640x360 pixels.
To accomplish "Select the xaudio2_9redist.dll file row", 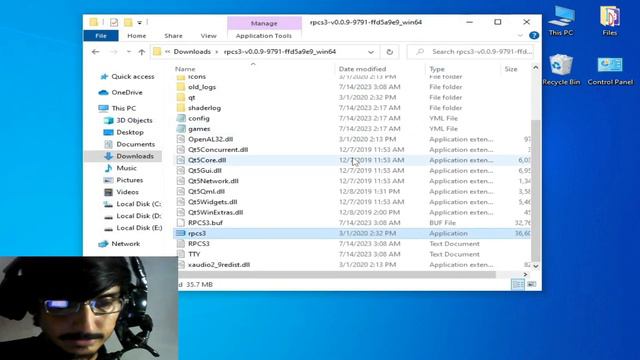I will point(353,264).
